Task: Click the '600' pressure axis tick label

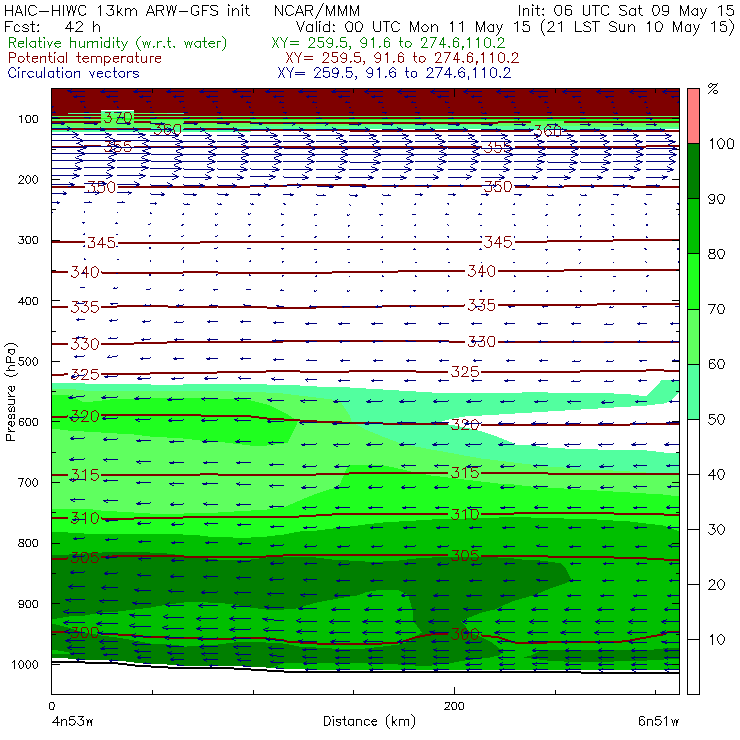Action: 28,422
